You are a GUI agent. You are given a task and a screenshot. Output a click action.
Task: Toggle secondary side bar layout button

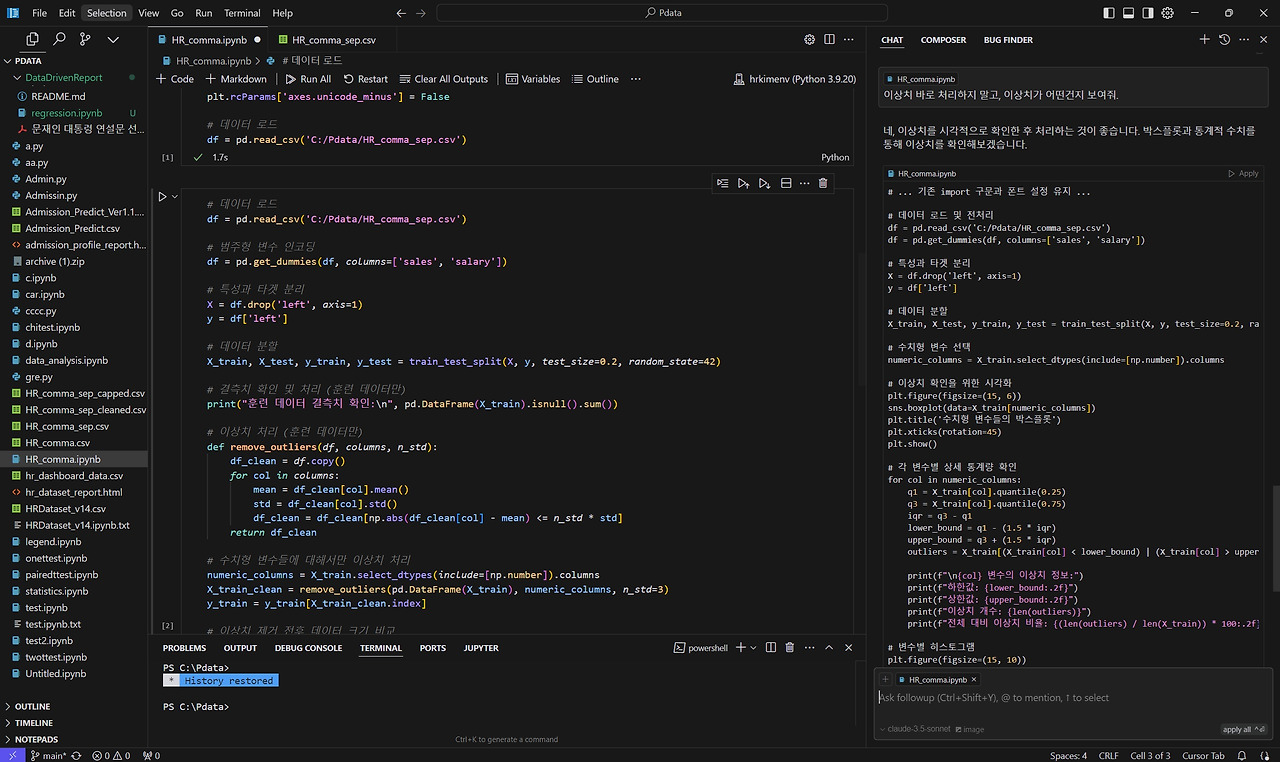pyautogui.click(x=1148, y=13)
